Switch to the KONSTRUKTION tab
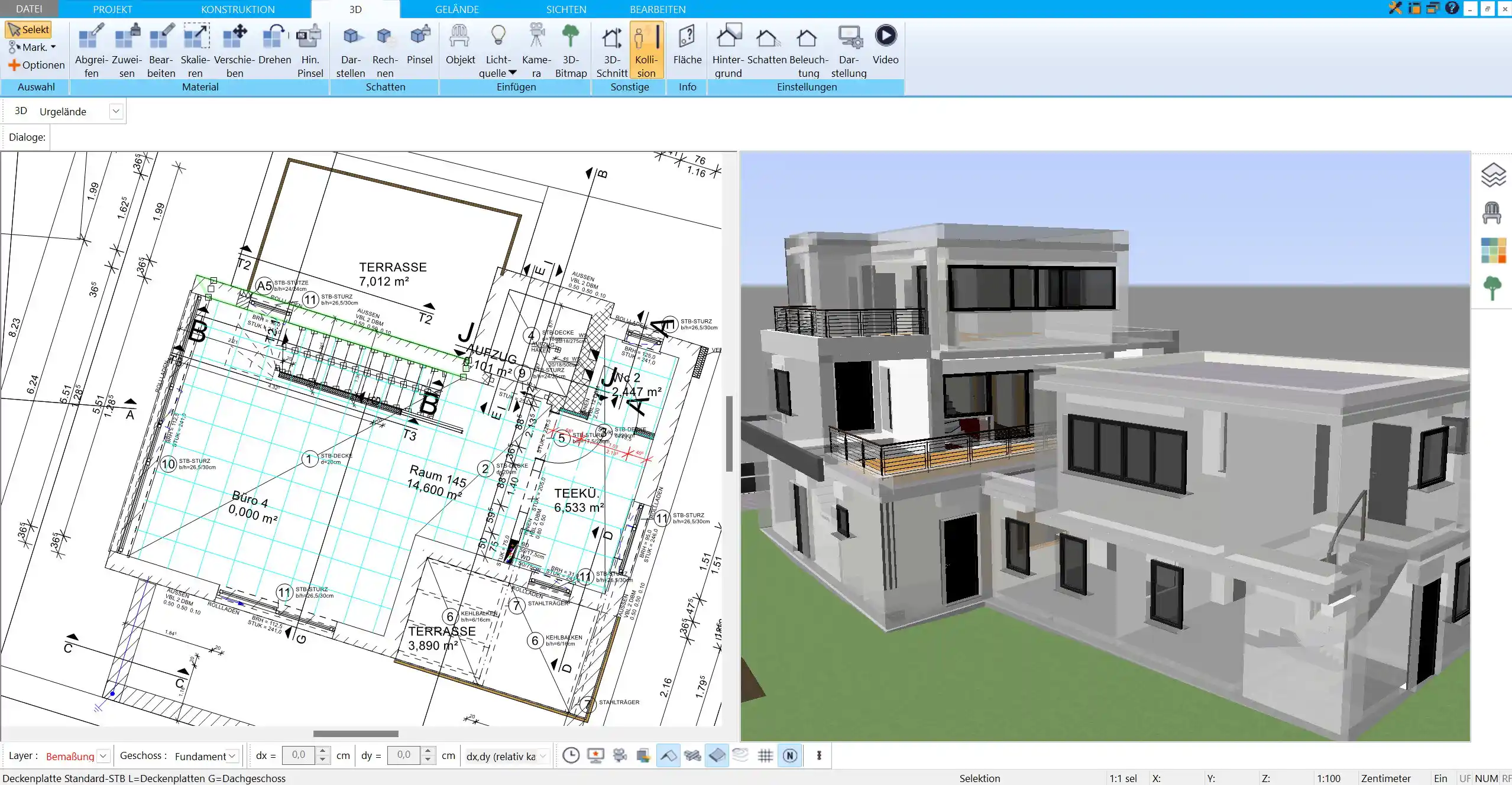1512x785 pixels. click(238, 9)
